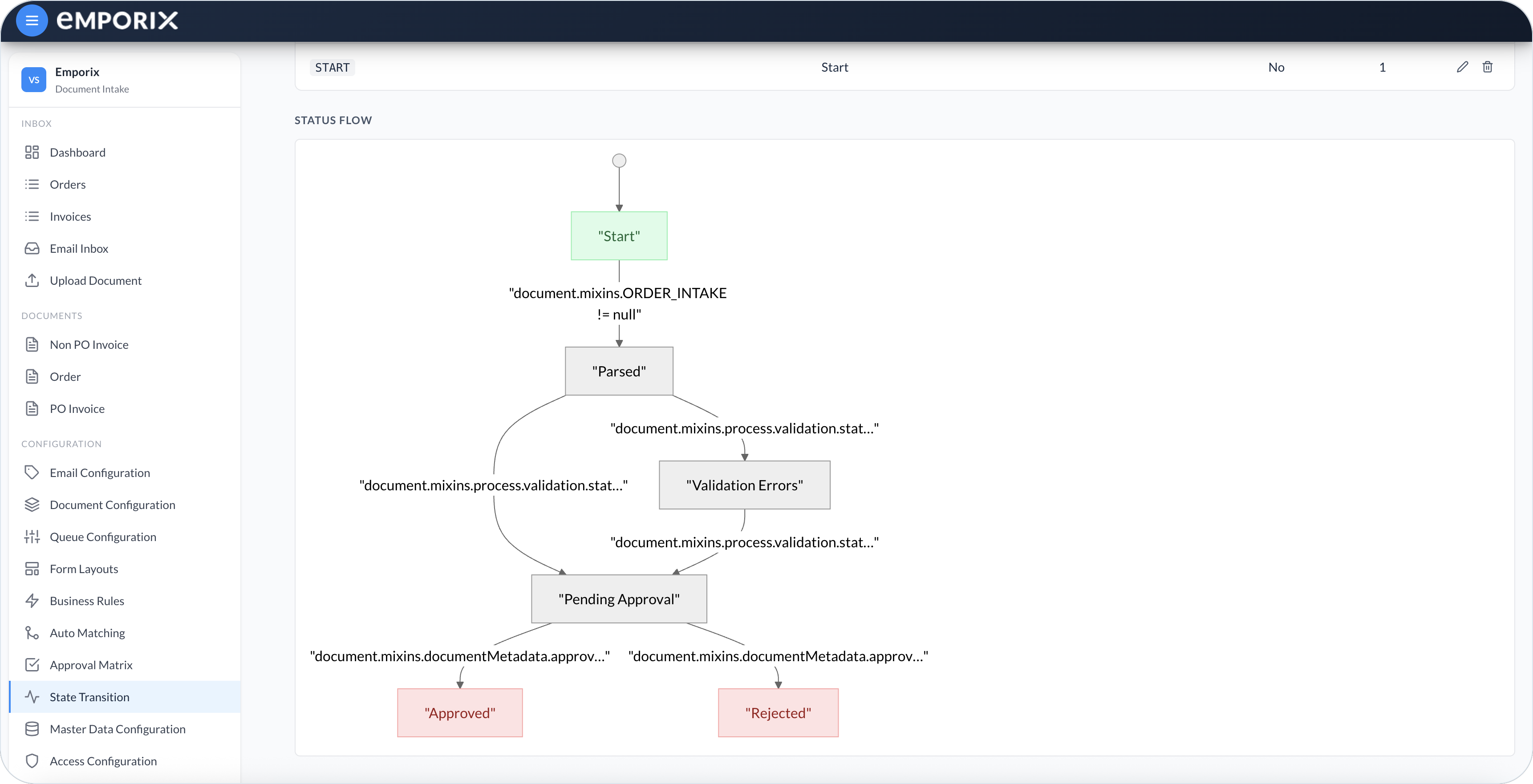The width and height of the screenshot is (1533, 784).
Task: Open Form Layouts in the sidebar
Action: (125, 569)
